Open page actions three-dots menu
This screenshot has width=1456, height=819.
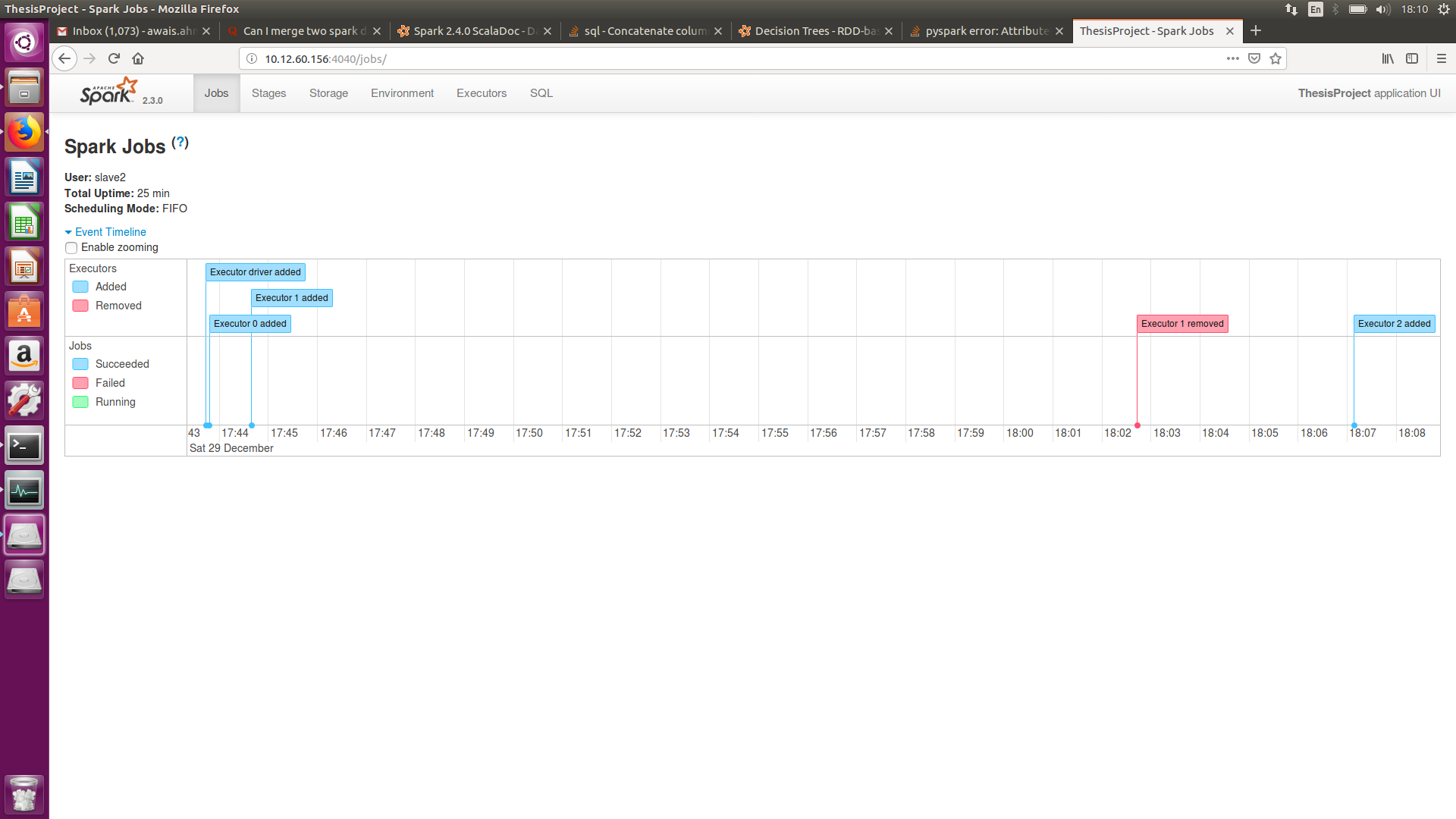click(x=1233, y=58)
